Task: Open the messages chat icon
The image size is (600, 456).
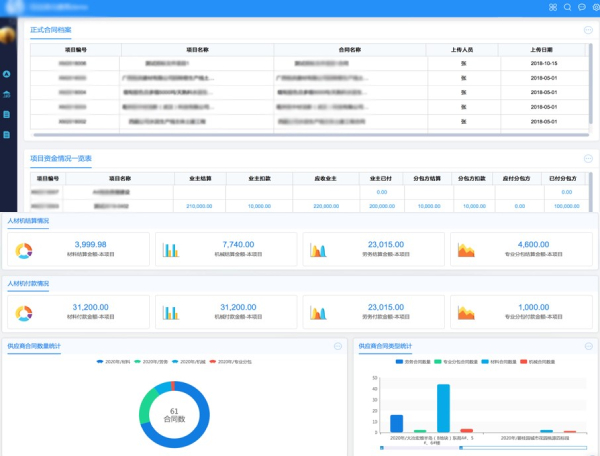Action: pos(582,7)
